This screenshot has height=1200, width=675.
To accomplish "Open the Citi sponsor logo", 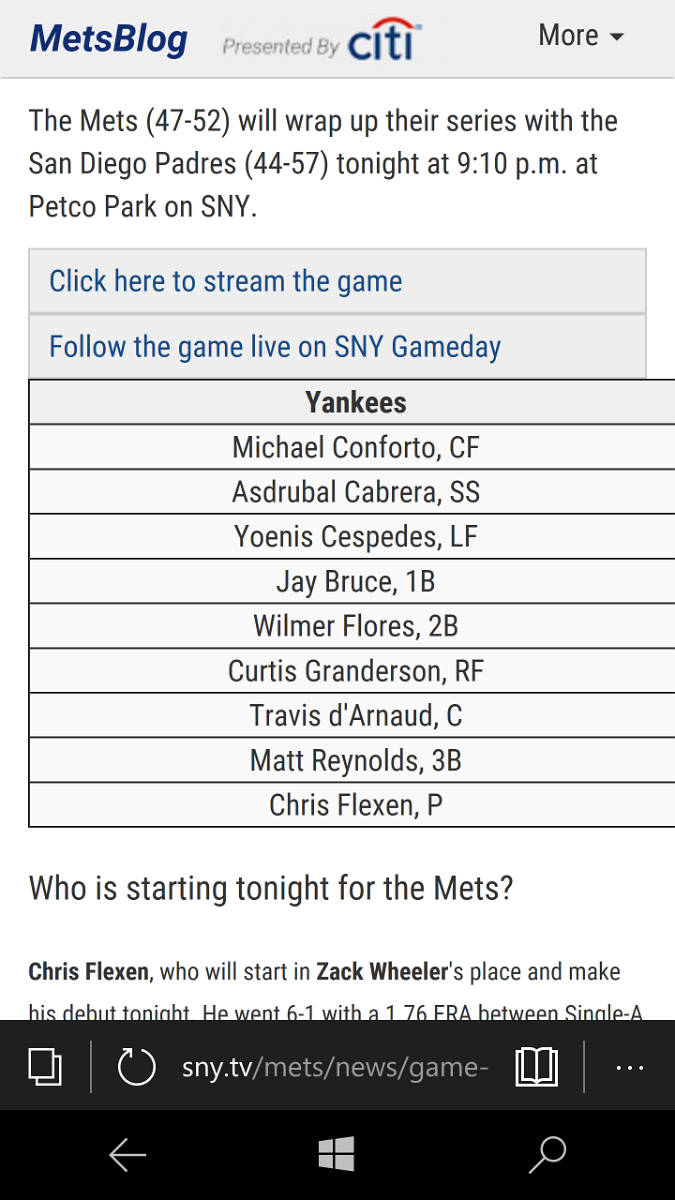I will click(385, 40).
